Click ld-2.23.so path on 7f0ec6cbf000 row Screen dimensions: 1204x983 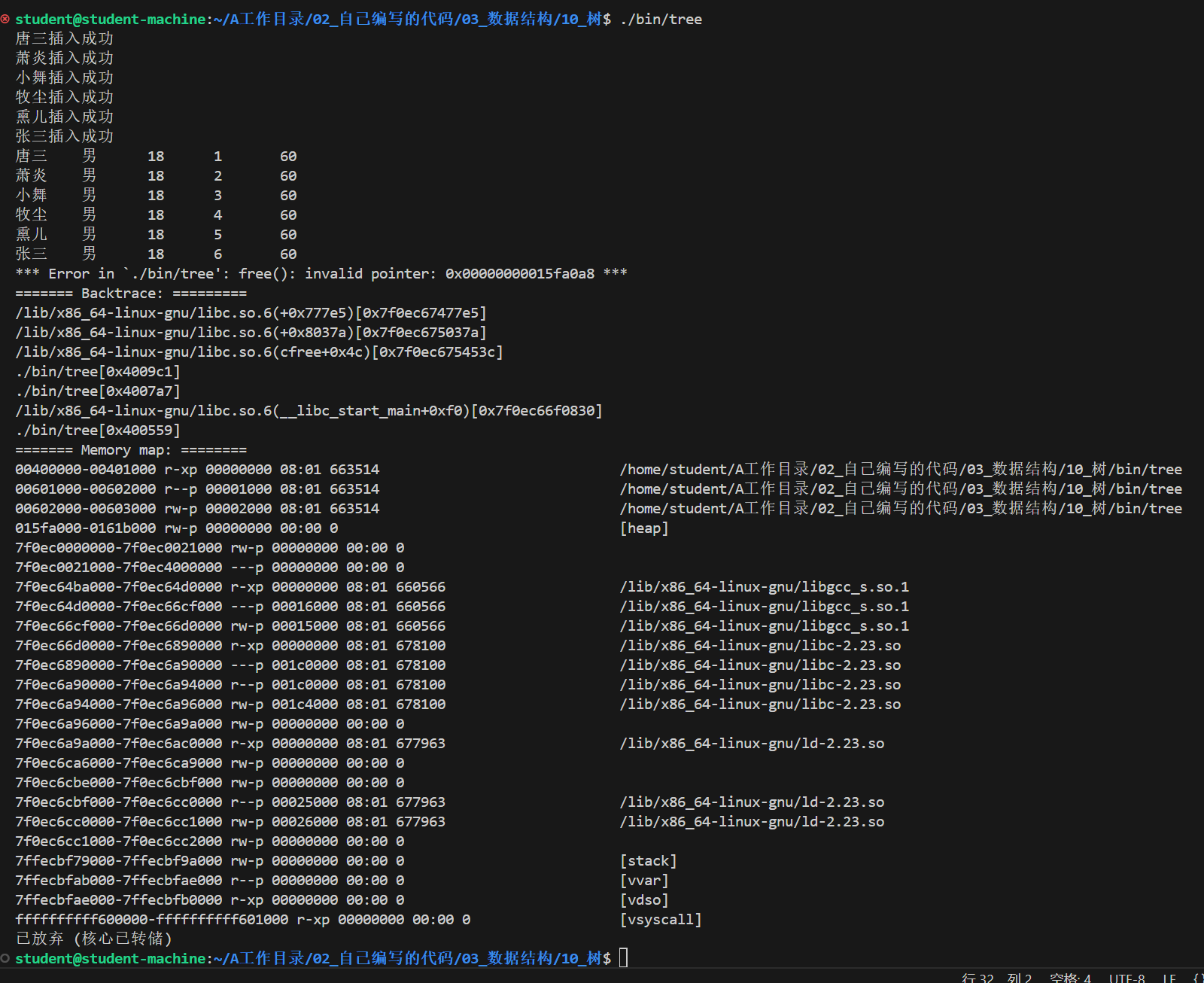tap(752, 802)
